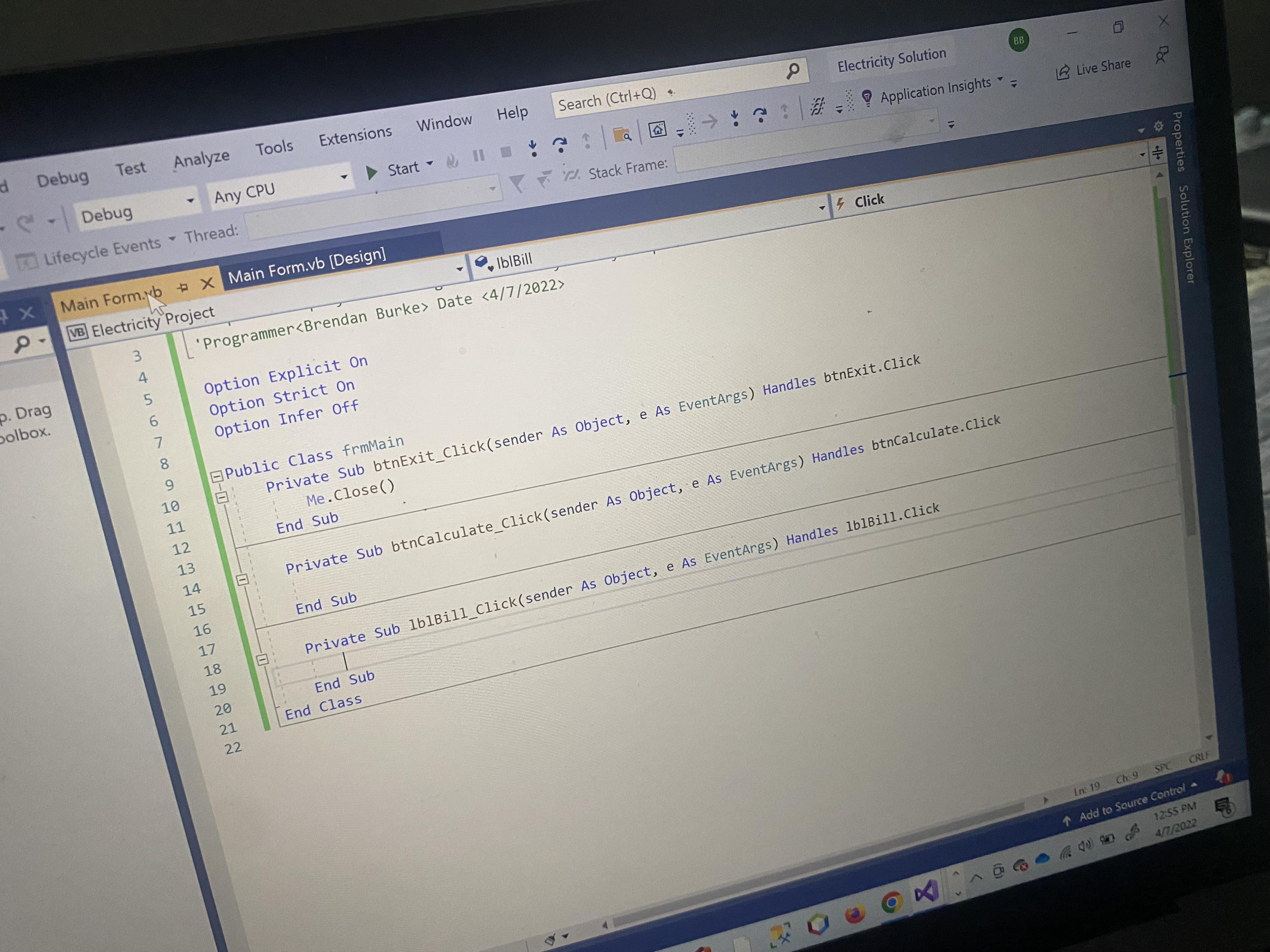Click the Stop Debugging square icon
The width and height of the screenshot is (1270, 952).
click(506, 151)
